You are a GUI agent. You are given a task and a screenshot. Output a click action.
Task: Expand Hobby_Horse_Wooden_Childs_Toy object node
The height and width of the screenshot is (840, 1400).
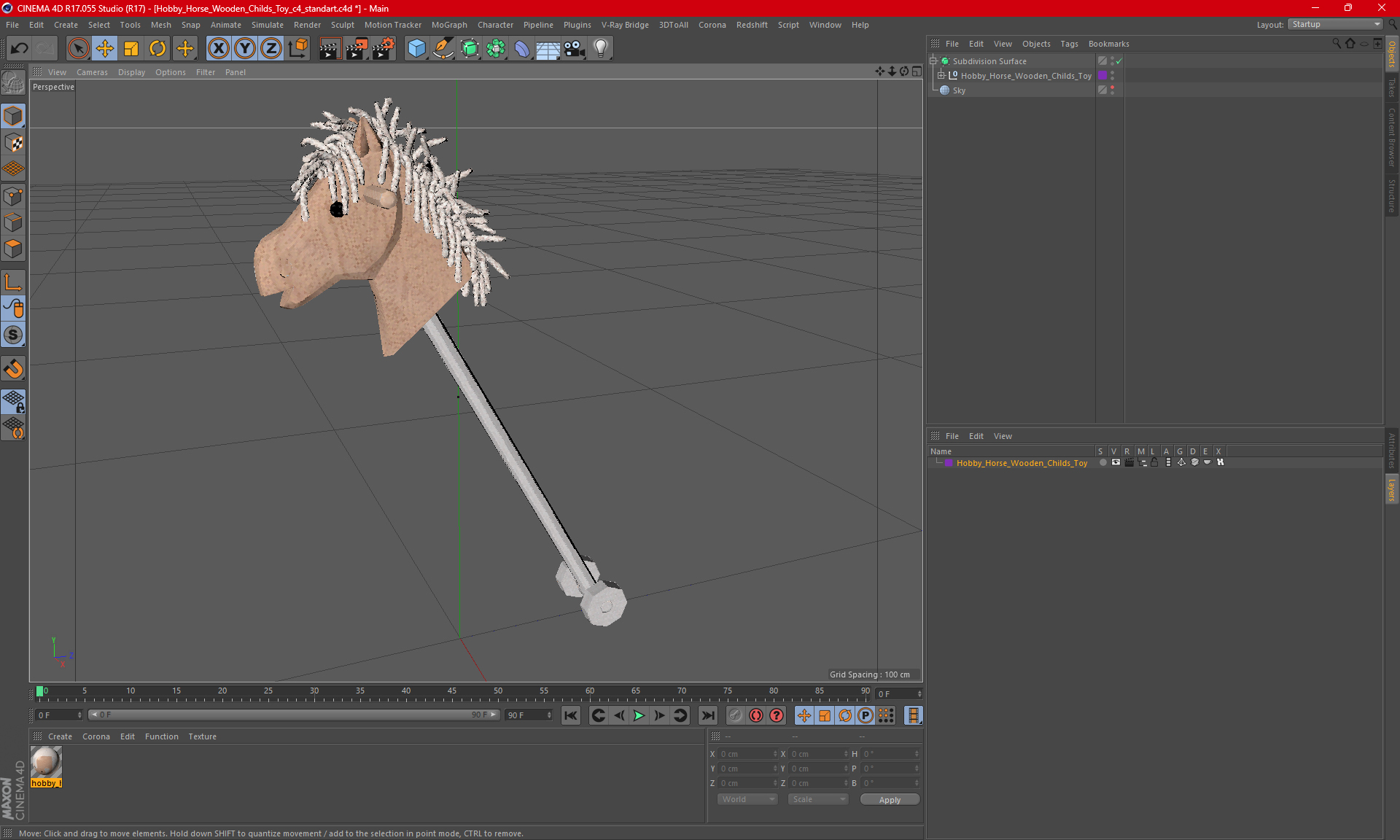point(941,76)
